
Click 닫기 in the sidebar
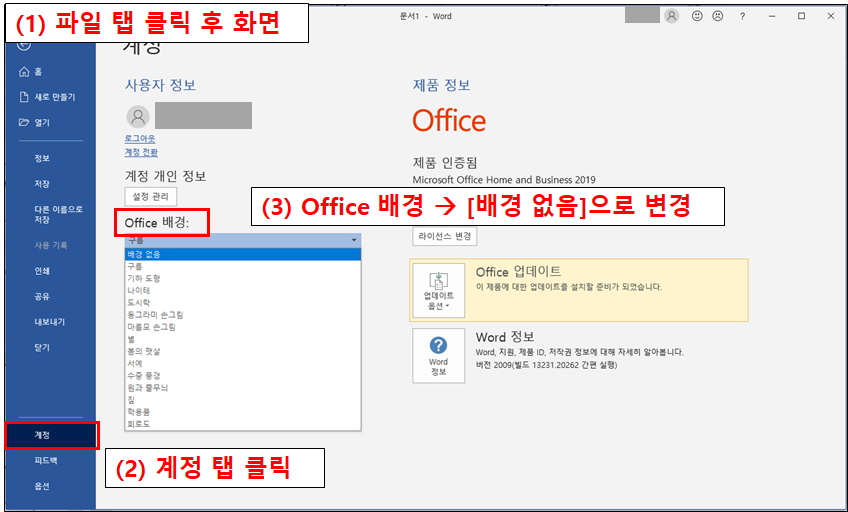point(42,348)
